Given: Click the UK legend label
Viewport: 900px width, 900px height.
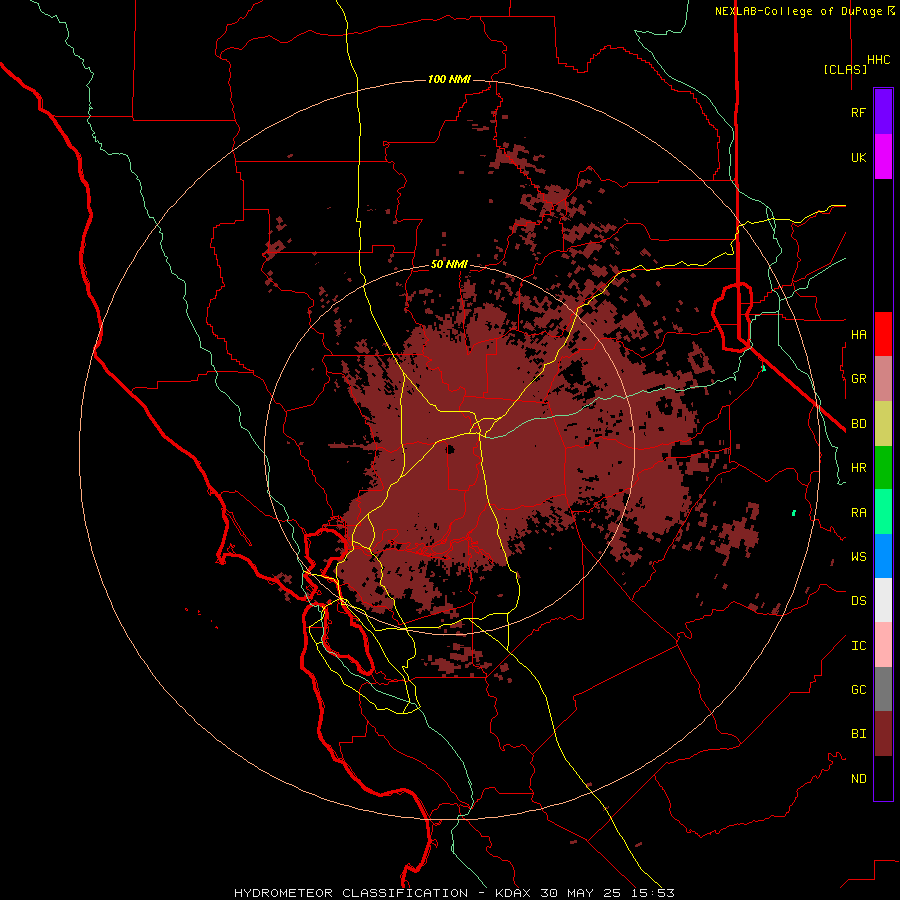Looking at the screenshot, I should click(858, 157).
